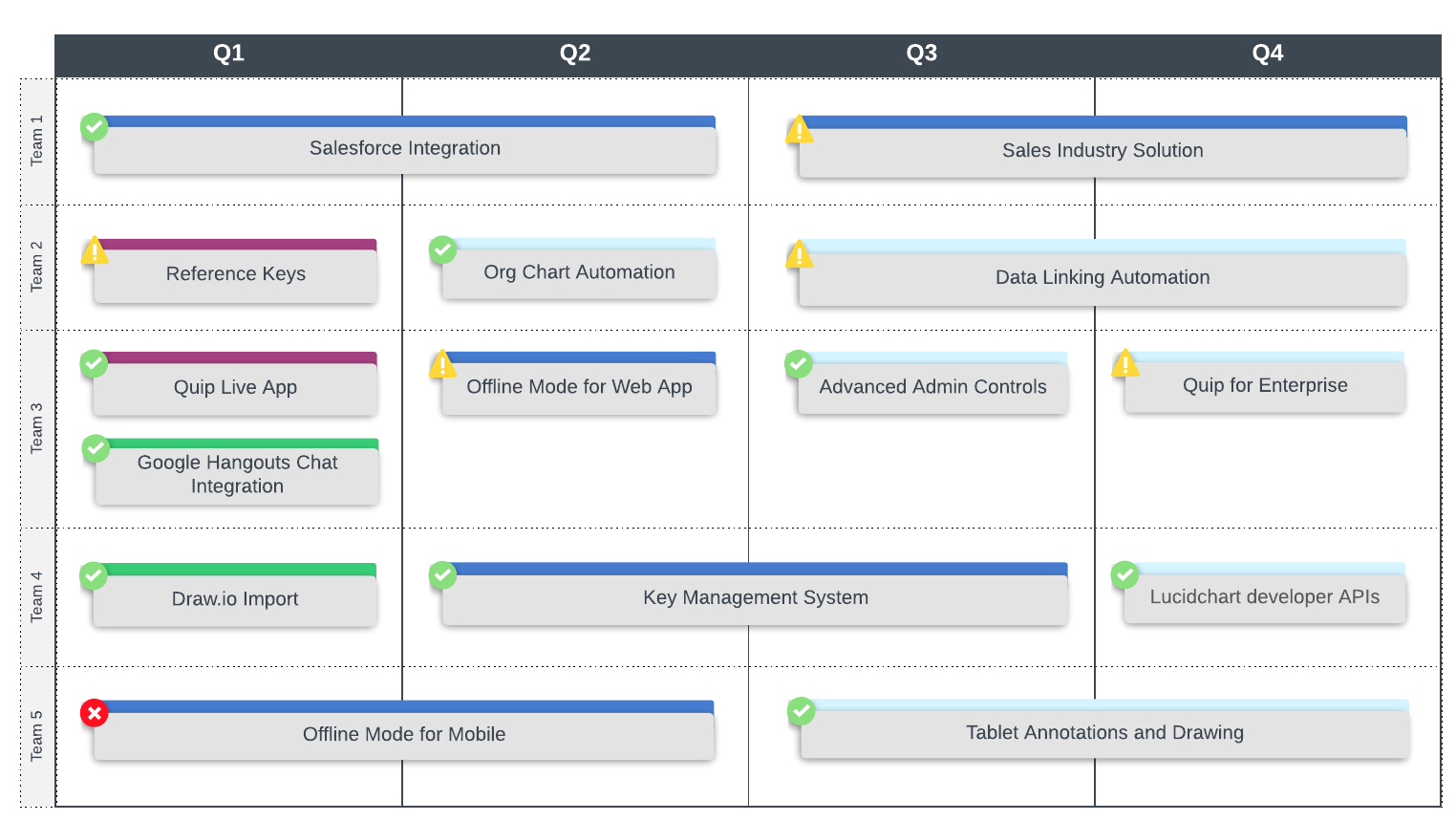Select the Q3 column header
This screenshot has height=821, width=1456.
pos(921,54)
